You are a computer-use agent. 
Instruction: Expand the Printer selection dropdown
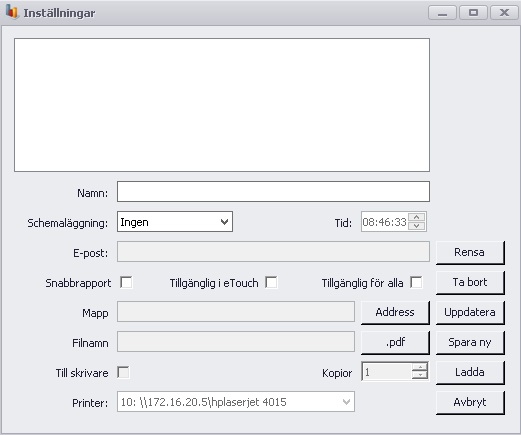(236, 402)
